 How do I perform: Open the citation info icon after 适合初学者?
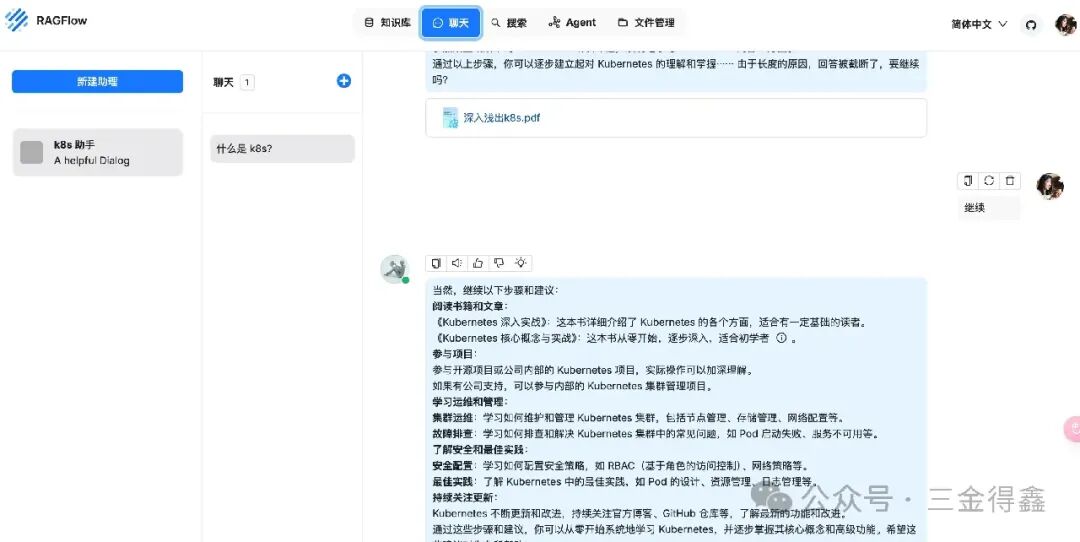tap(781, 338)
